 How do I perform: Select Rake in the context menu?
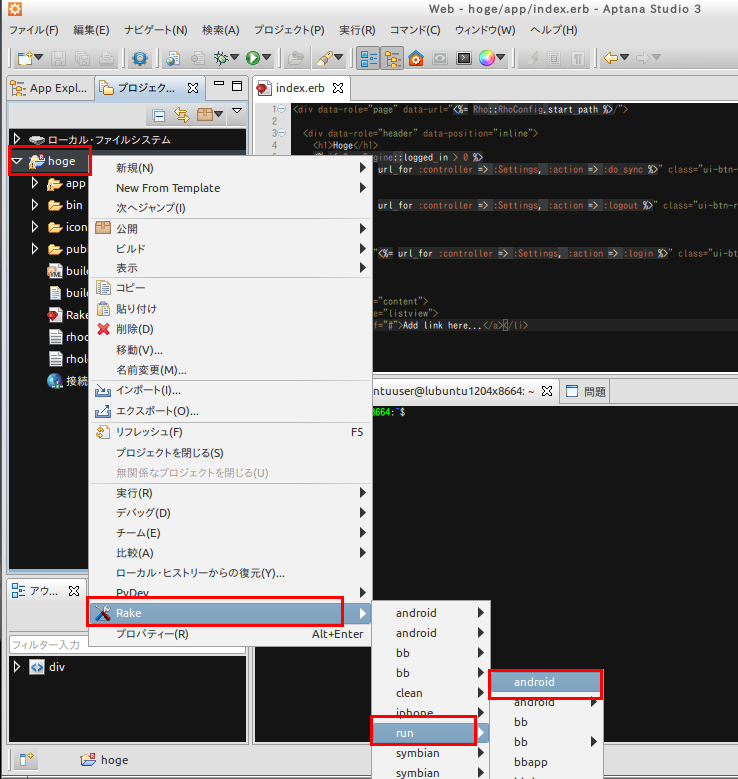[x=231, y=613]
